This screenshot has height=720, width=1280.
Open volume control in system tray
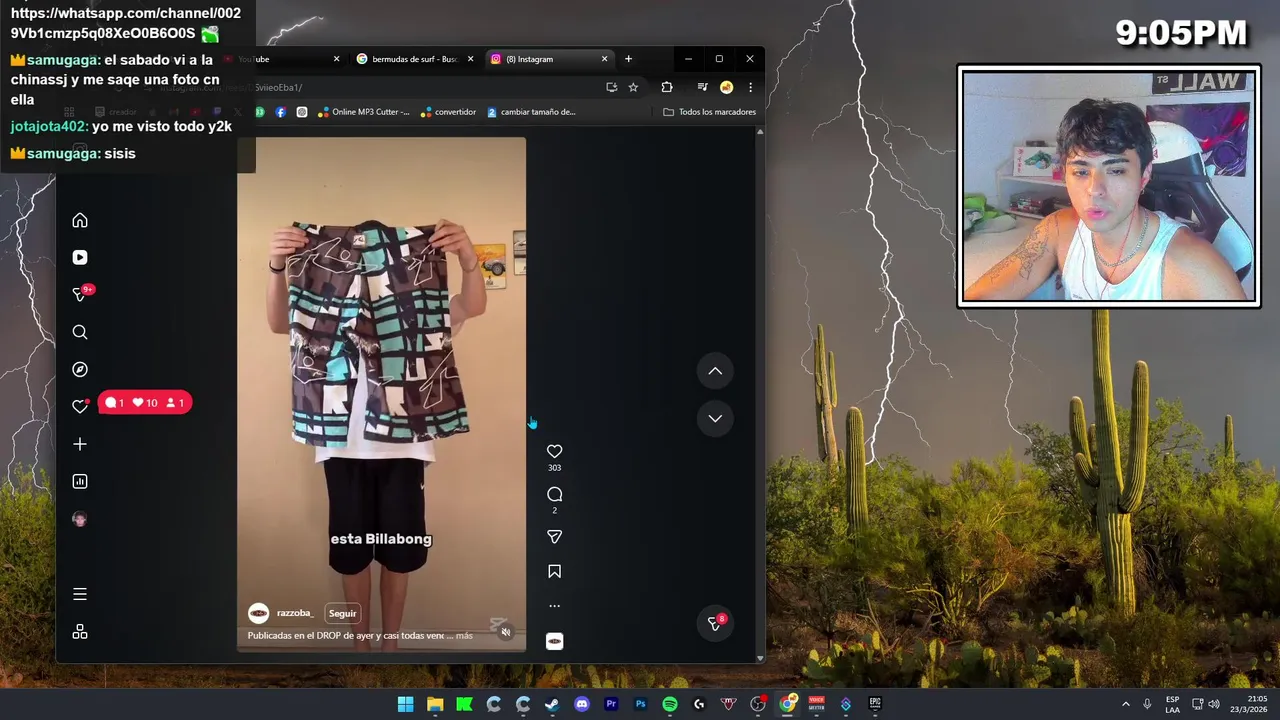[x=1216, y=704]
